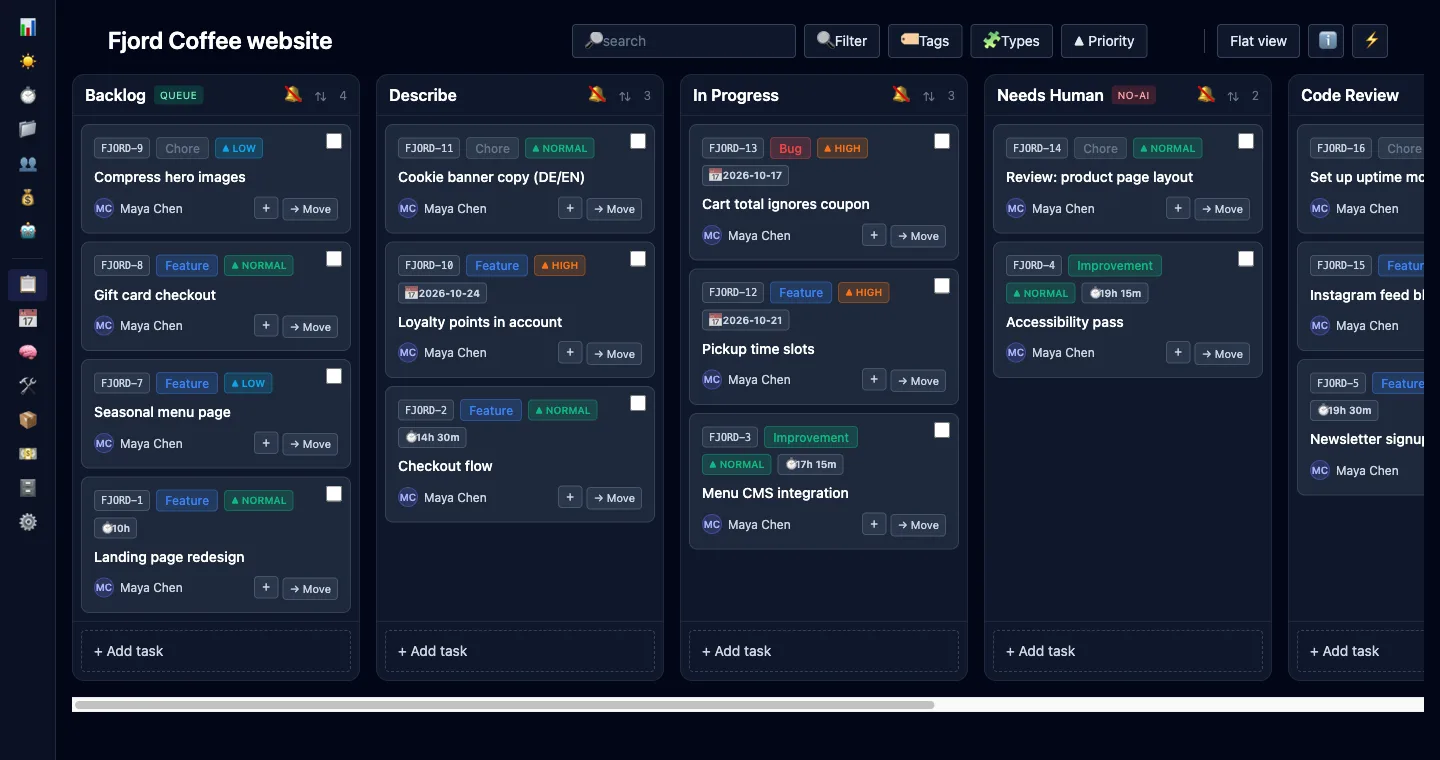Open the Priority filter dropdown
The width and height of the screenshot is (1440, 760).
click(1104, 41)
